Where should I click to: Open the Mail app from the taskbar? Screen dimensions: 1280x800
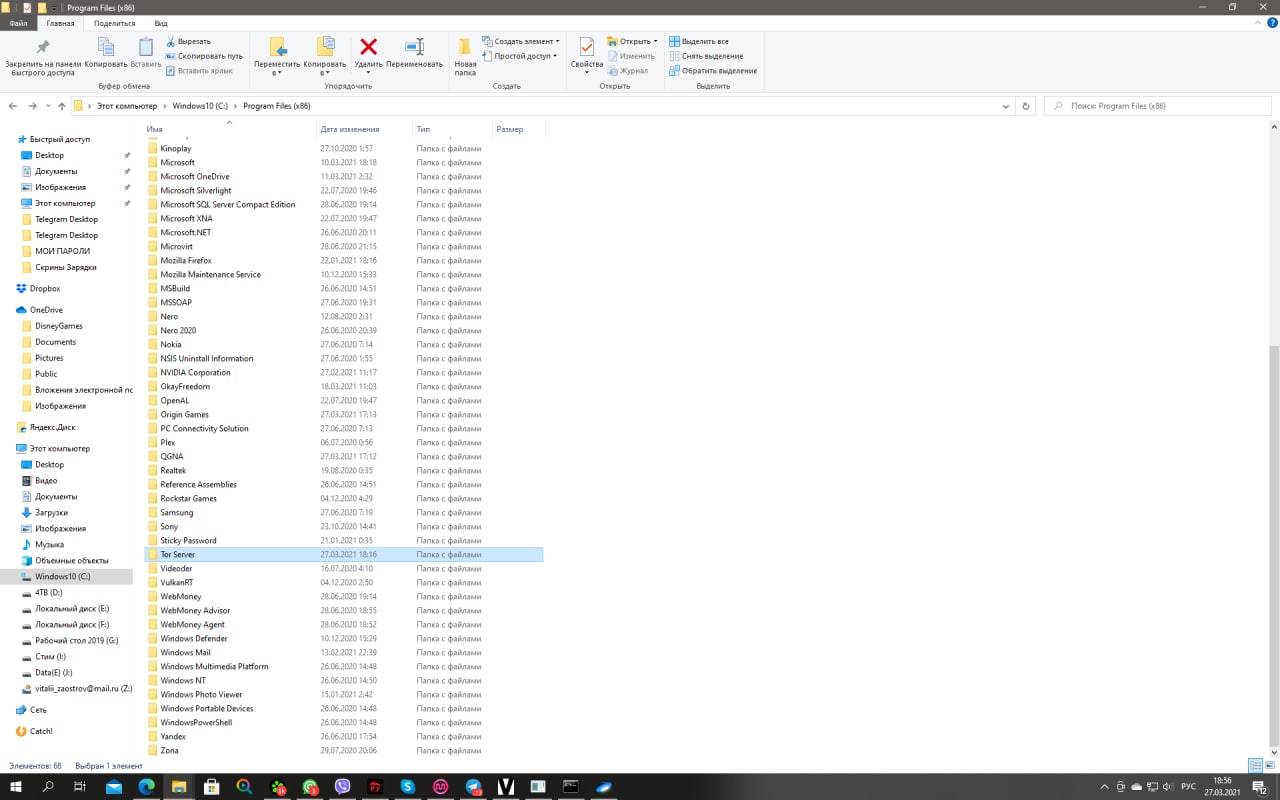coord(114,787)
